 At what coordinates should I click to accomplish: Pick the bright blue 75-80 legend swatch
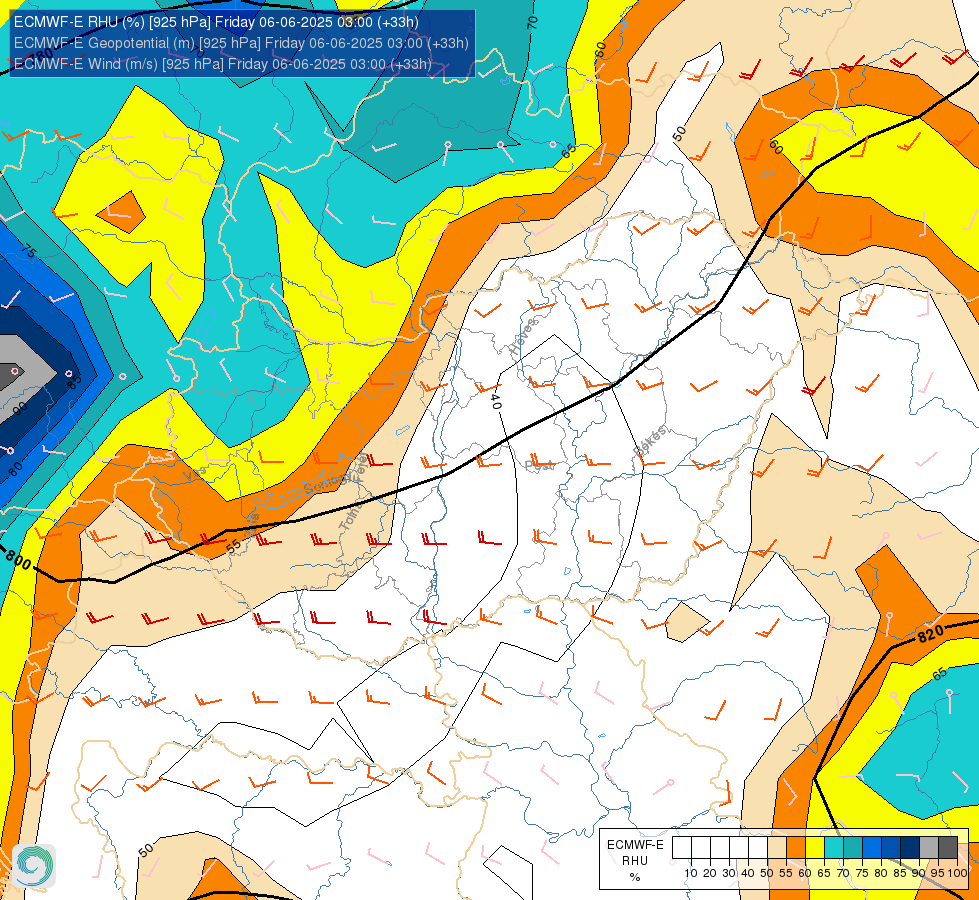tap(872, 848)
